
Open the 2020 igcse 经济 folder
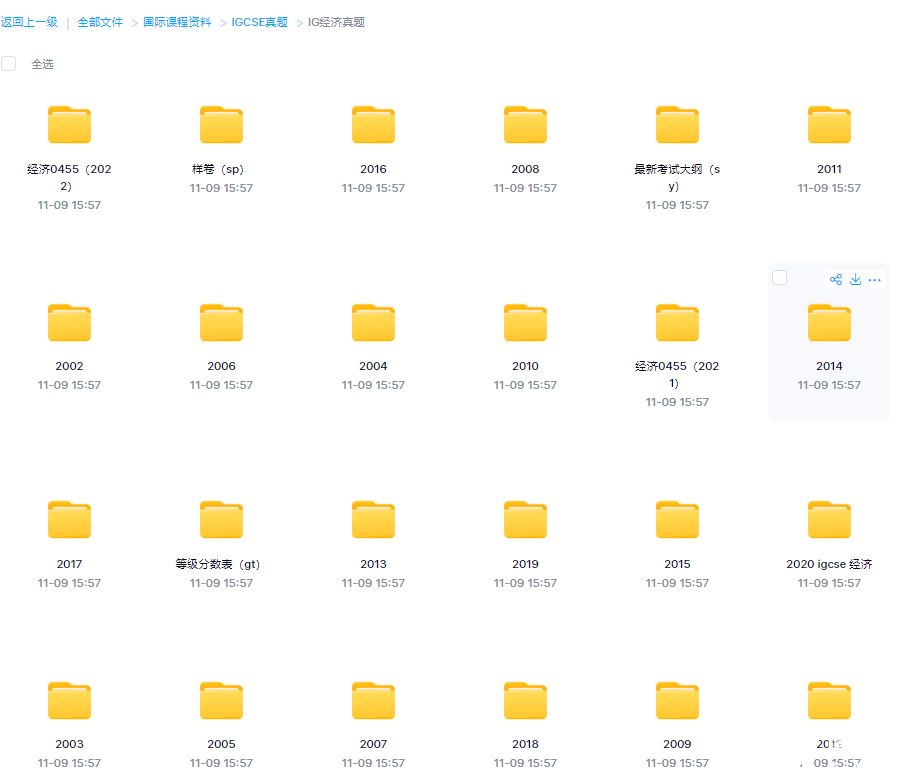pyautogui.click(x=829, y=520)
